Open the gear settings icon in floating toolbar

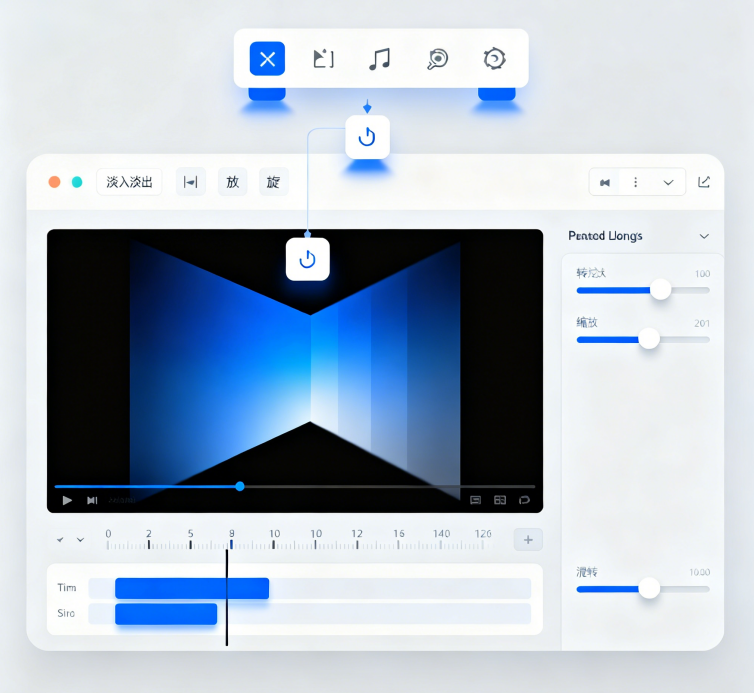click(494, 59)
